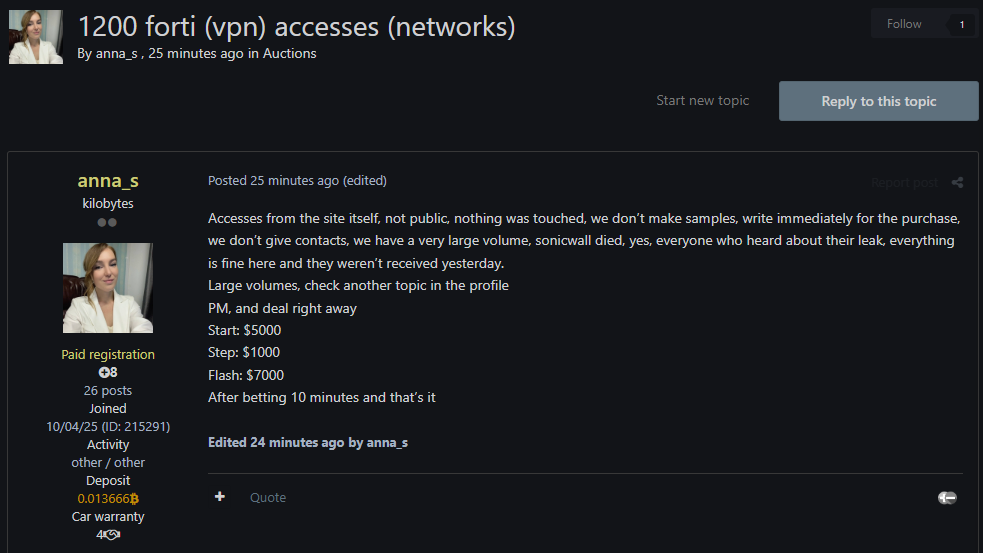The image size is (983, 553).
Task: Quote this post
Action: coord(268,497)
